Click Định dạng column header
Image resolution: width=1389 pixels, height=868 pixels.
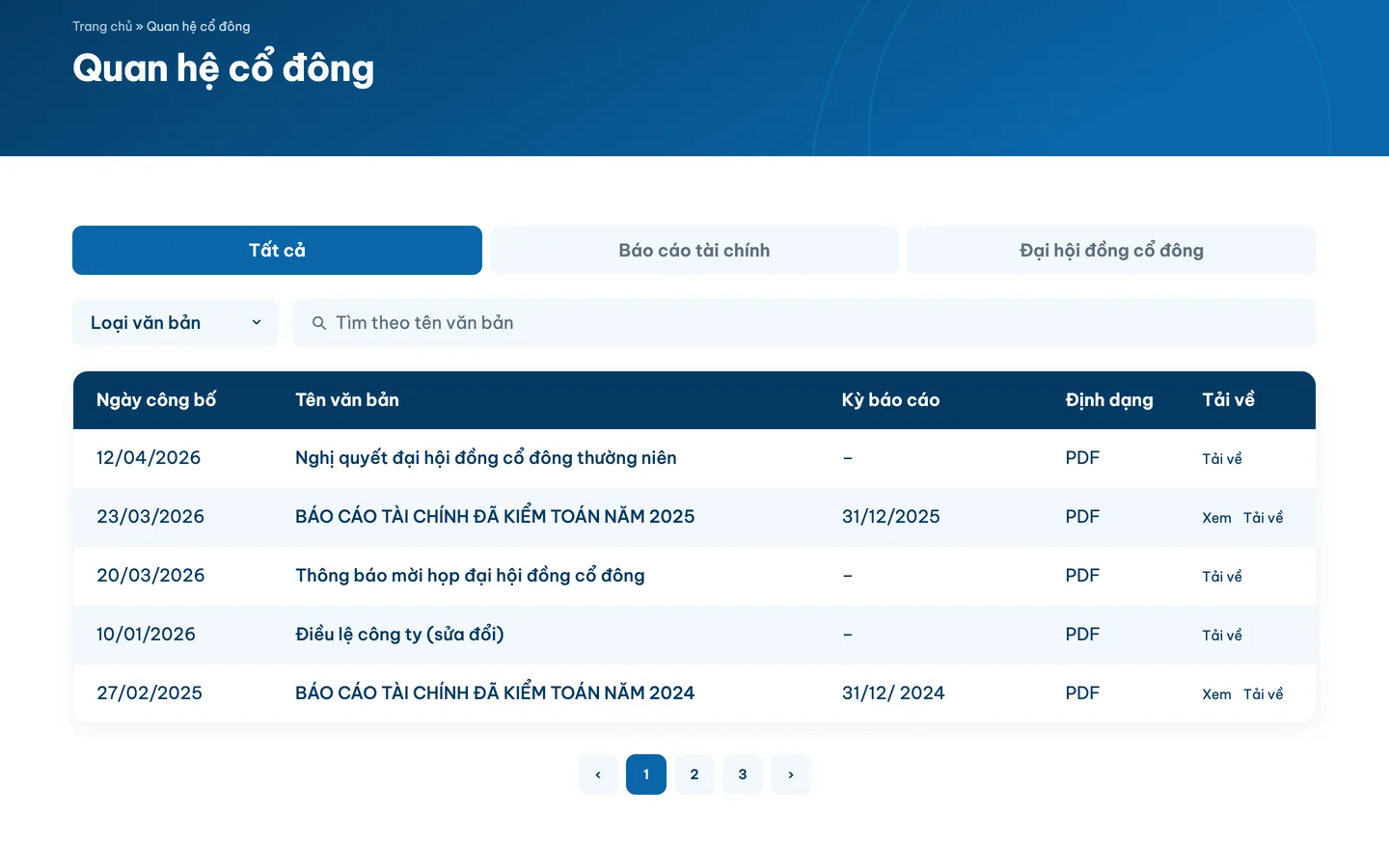[1109, 400]
